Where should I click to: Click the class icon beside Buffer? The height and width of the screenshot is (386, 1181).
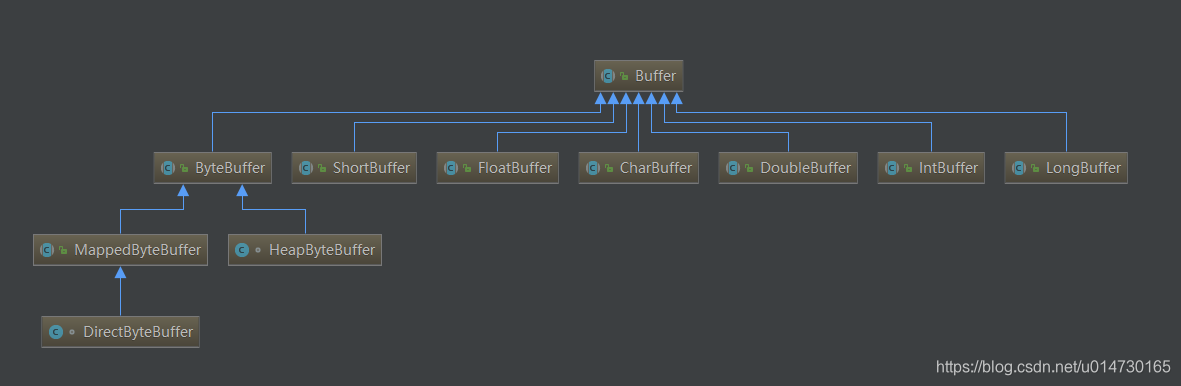(608, 76)
